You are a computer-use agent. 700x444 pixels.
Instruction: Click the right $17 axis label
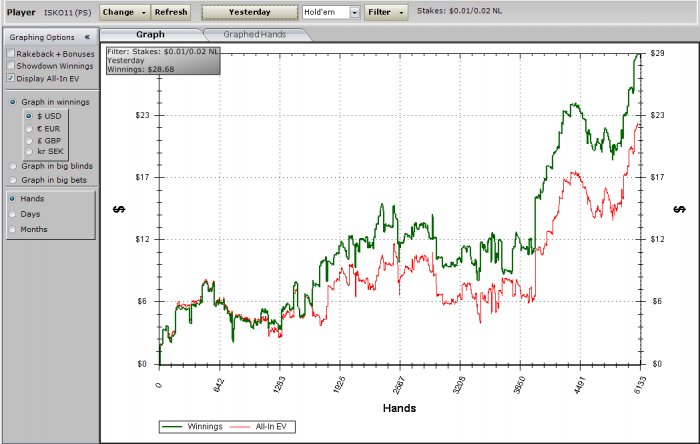657,177
